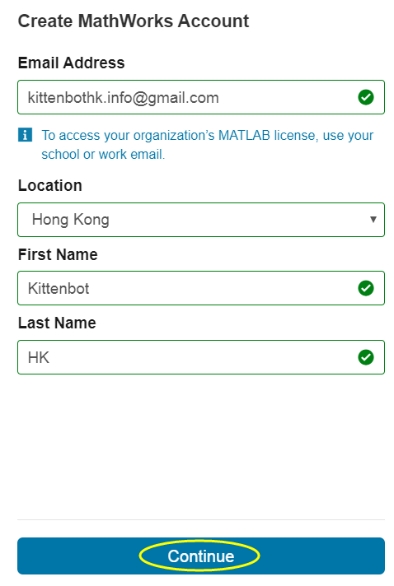The image size is (394, 586).
Task: Click the First Name label
Action: tap(58, 255)
